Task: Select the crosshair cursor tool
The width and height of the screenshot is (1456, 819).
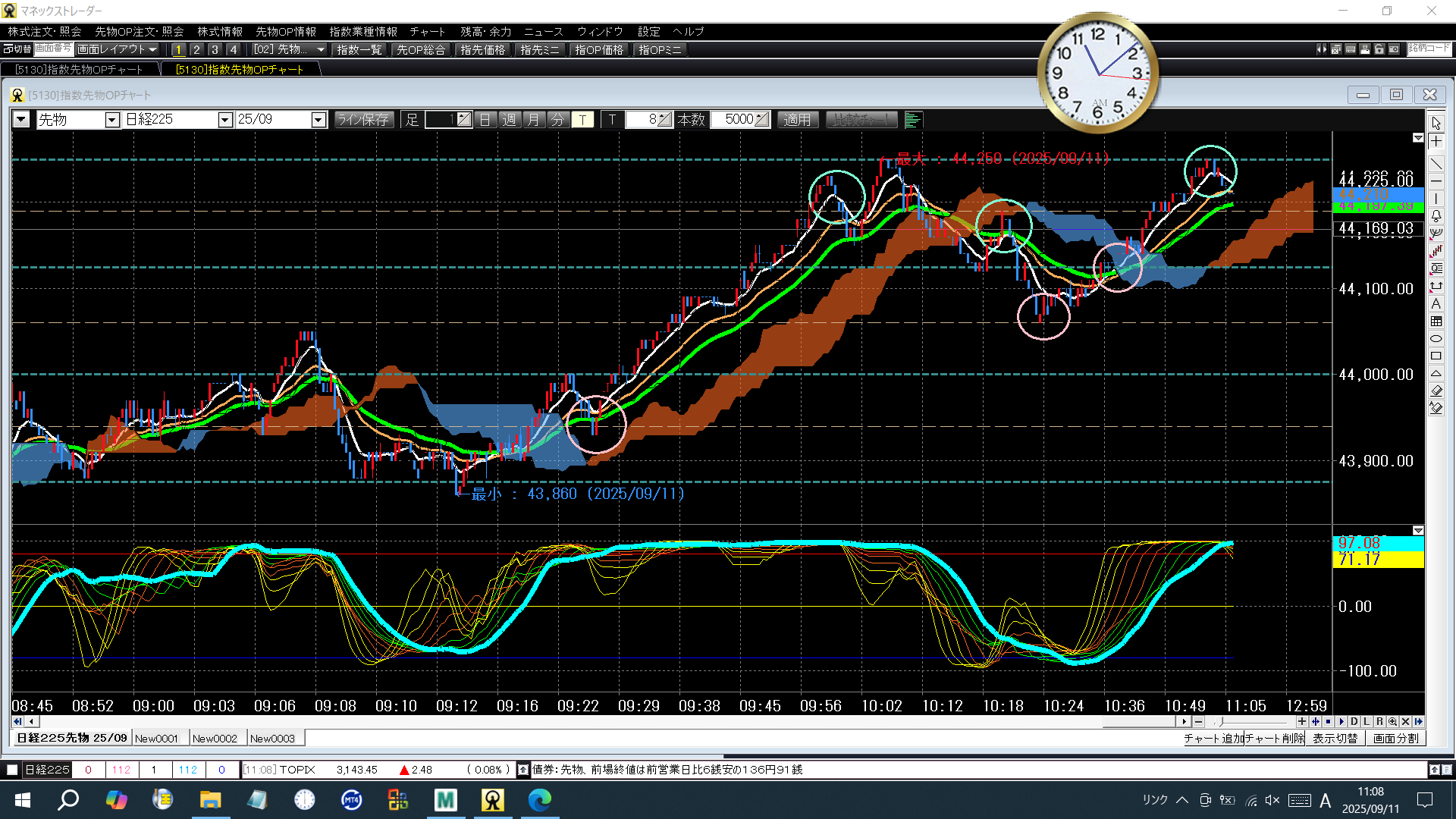Action: (x=1436, y=142)
